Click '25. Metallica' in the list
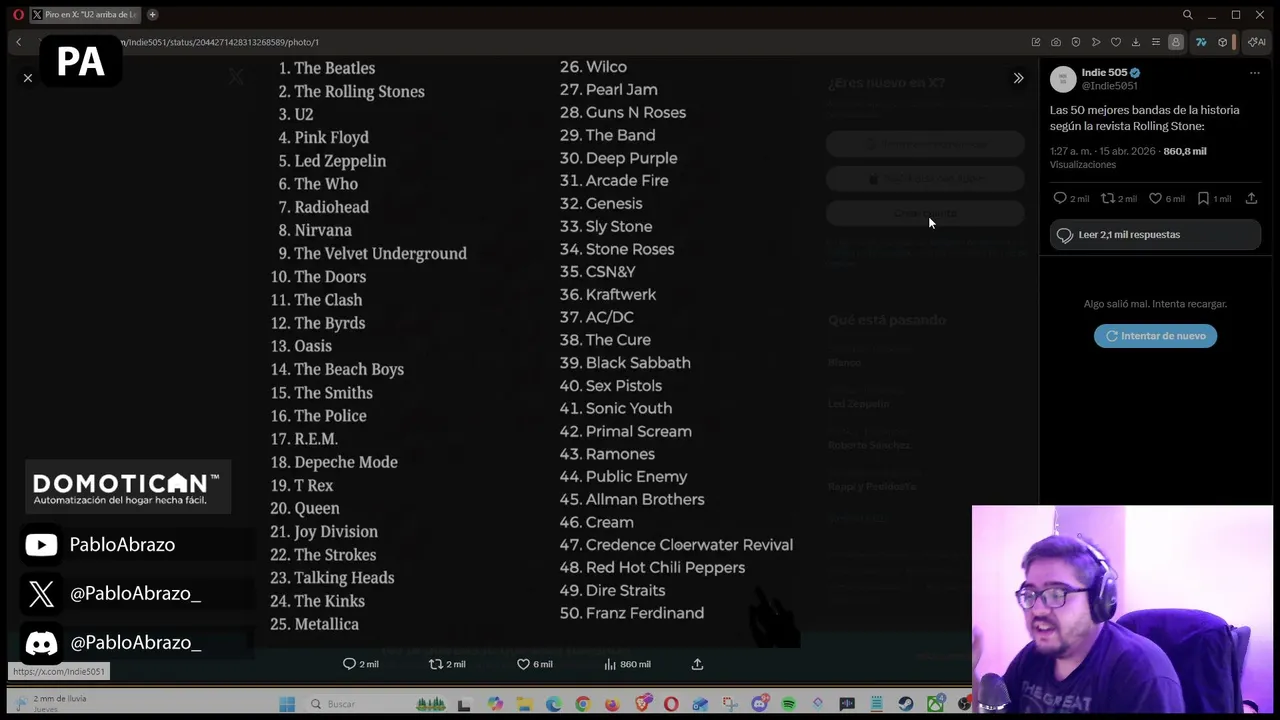Viewport: 1280px width, 720px height. pyautogui.click(x=314, y=624)
